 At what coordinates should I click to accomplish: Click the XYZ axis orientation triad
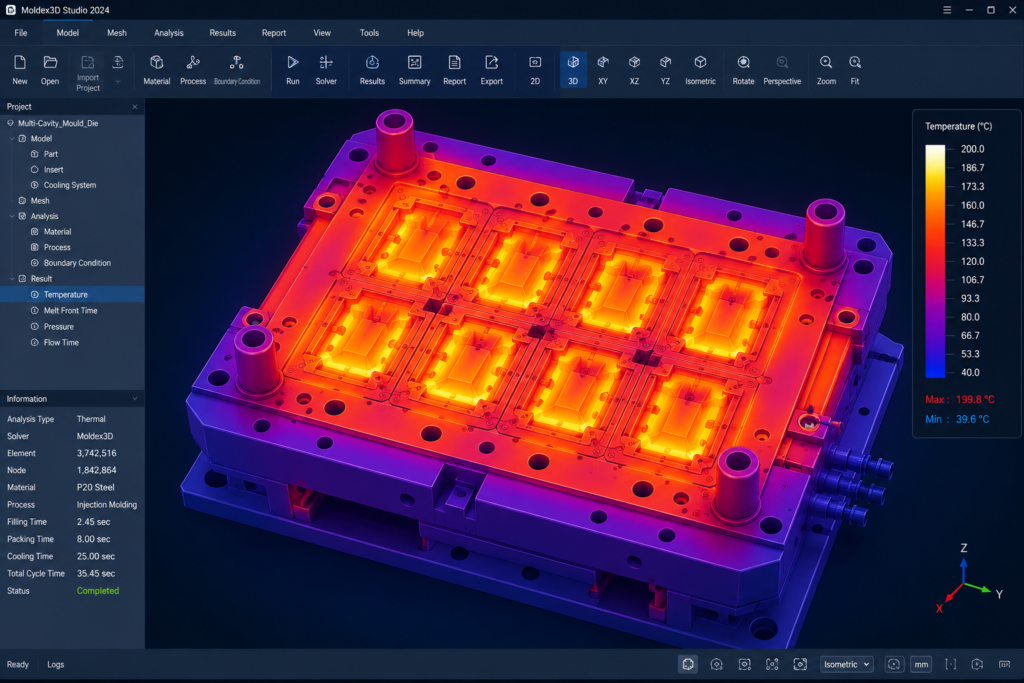pos(968,579)
